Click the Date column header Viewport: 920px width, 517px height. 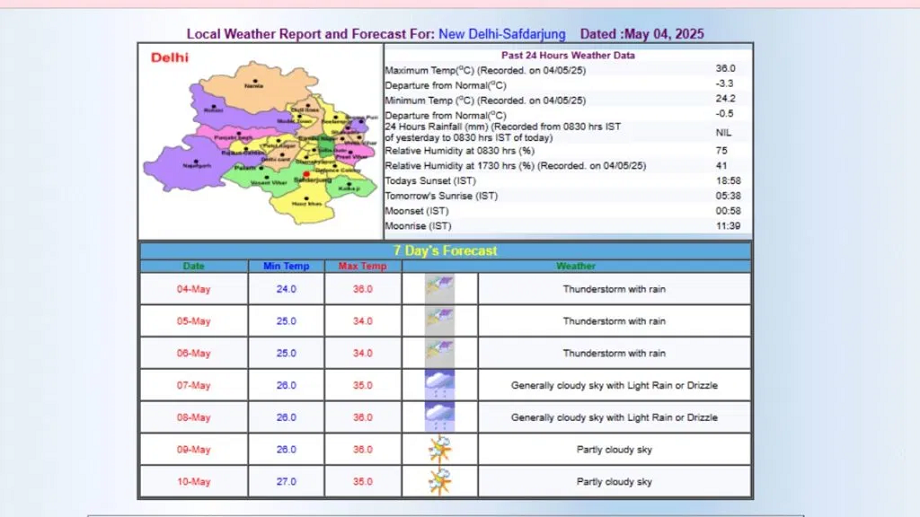pyautogui.click(x=194, y=266)
